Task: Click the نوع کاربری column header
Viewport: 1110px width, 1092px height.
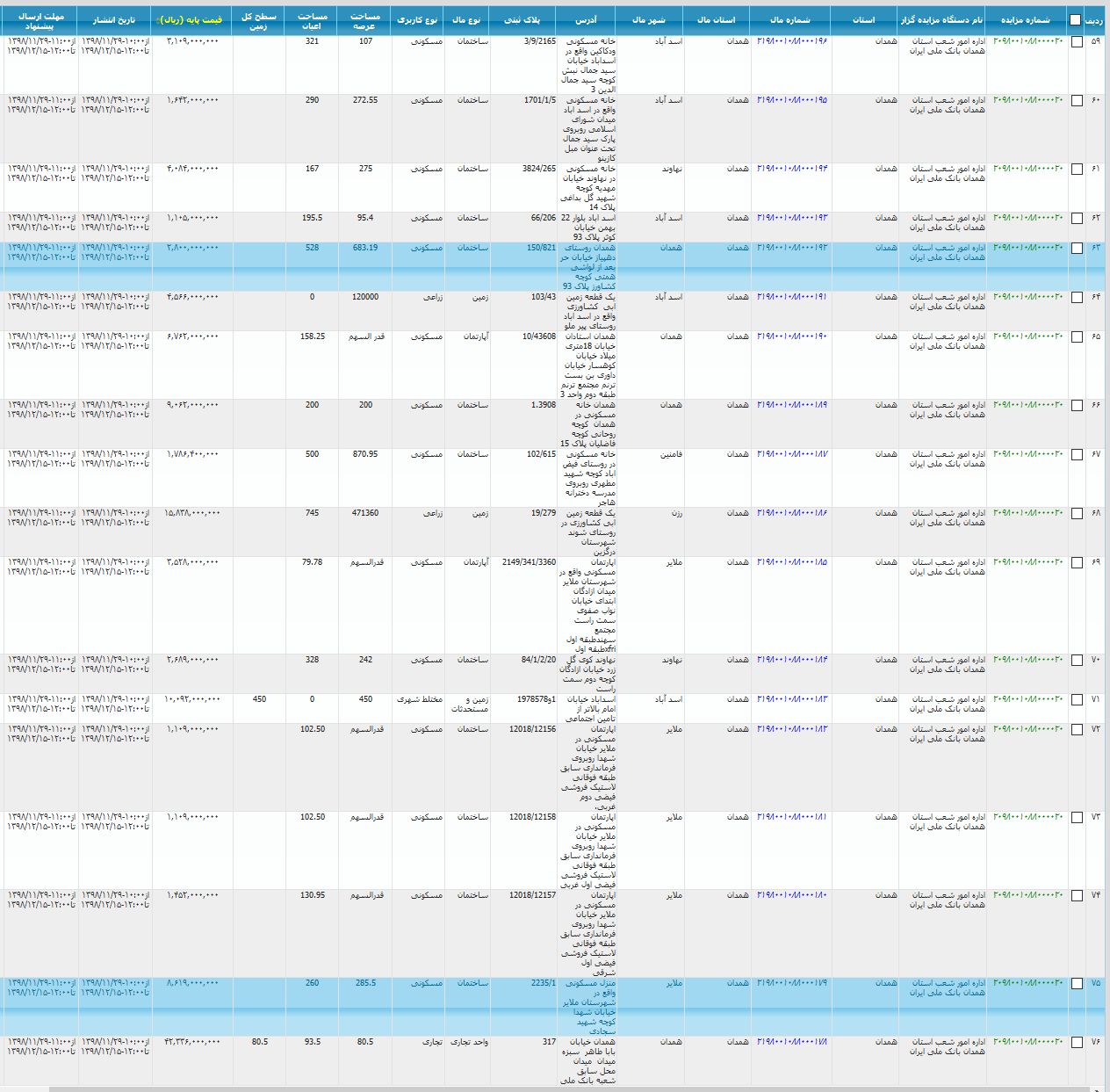Action: (x=417, y=20)
